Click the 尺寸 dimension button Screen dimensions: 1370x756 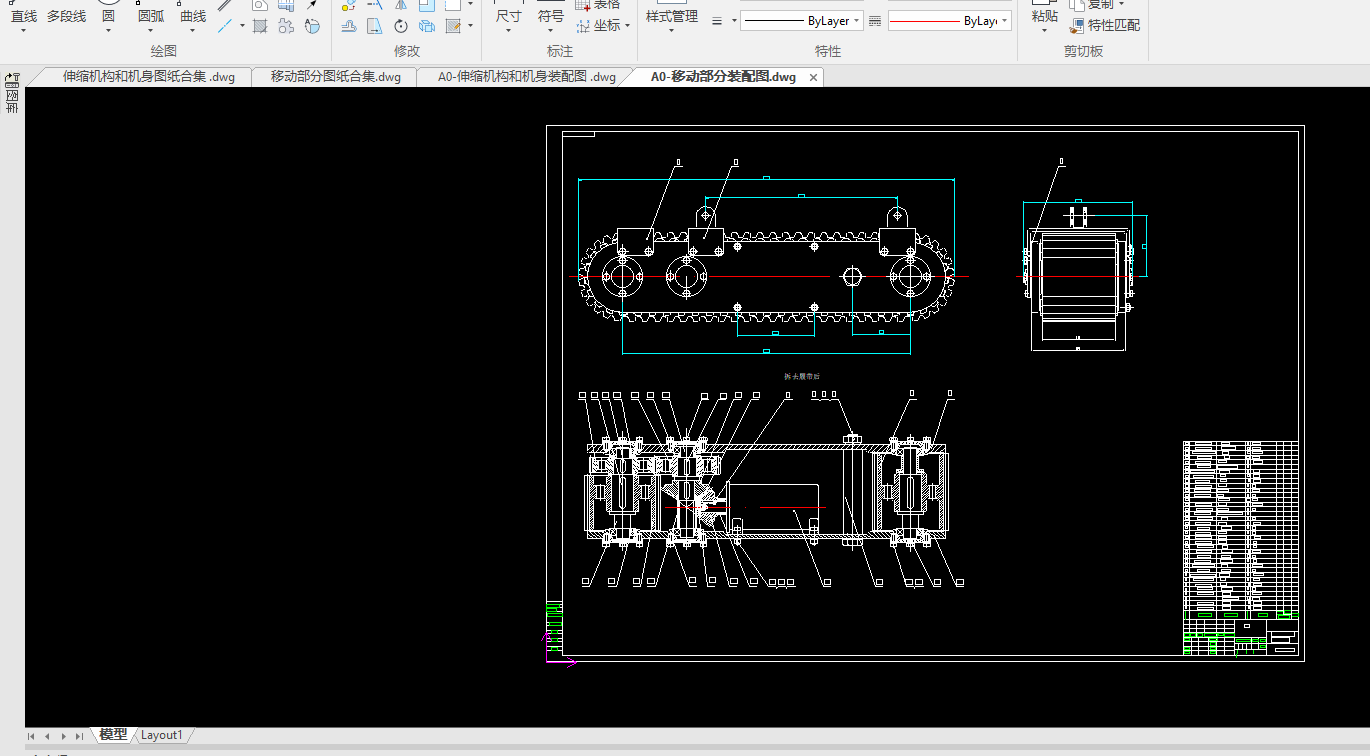click(508, 16)
